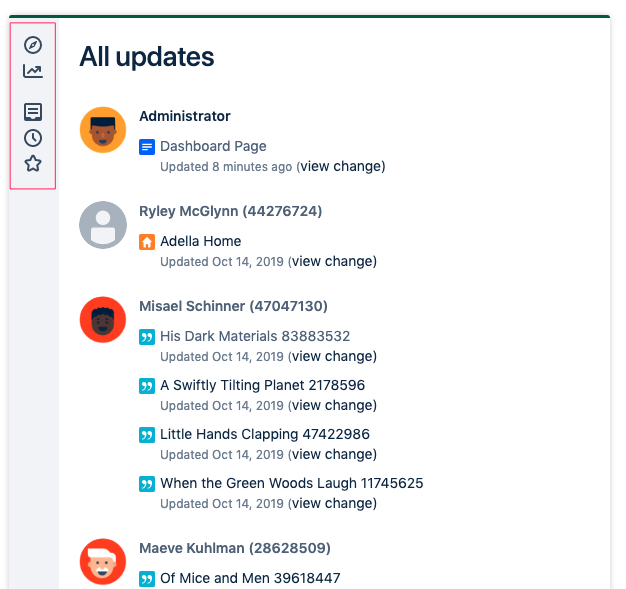Click the orange home icon beside Adella Home
The height and width of the screenshot is (589, 626).
point(147,242)
